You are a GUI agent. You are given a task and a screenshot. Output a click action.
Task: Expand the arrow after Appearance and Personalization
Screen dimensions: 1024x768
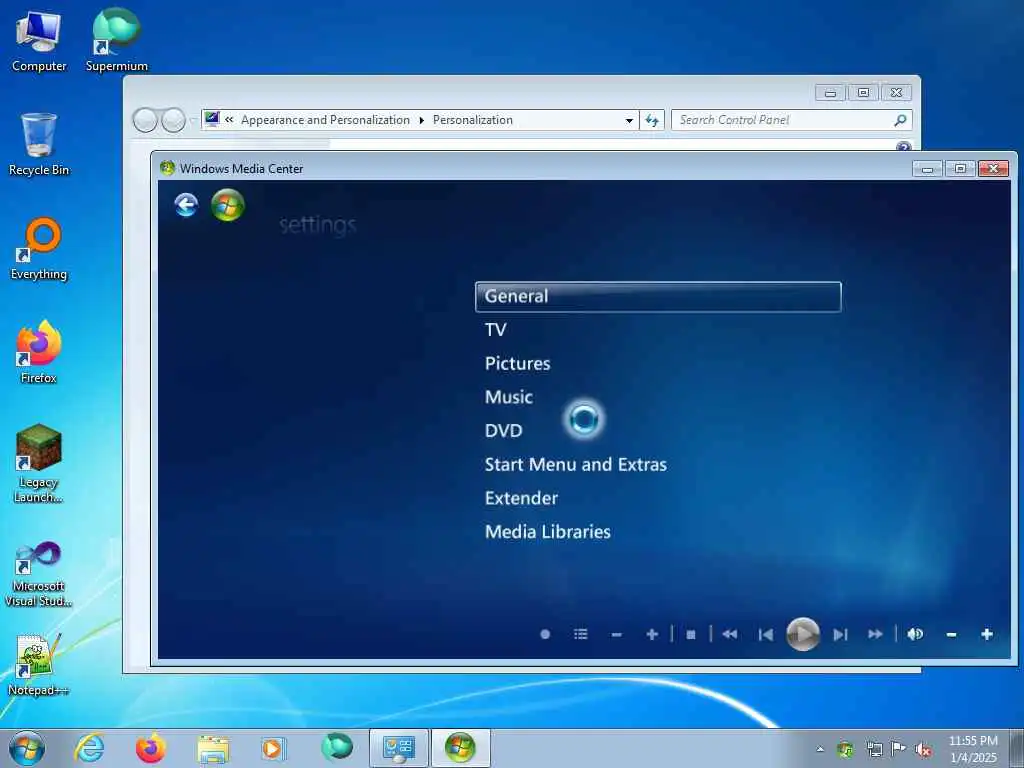point(421,120)
